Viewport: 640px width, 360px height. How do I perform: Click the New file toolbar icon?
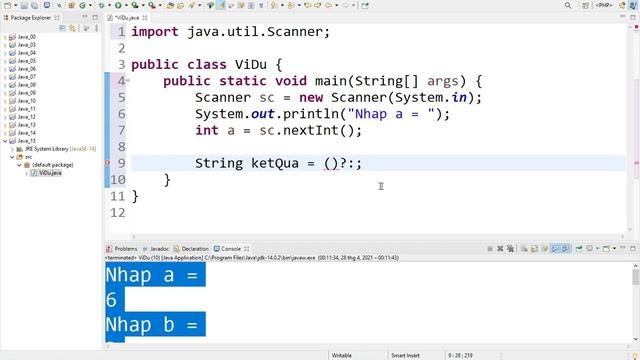coord(7,5)
